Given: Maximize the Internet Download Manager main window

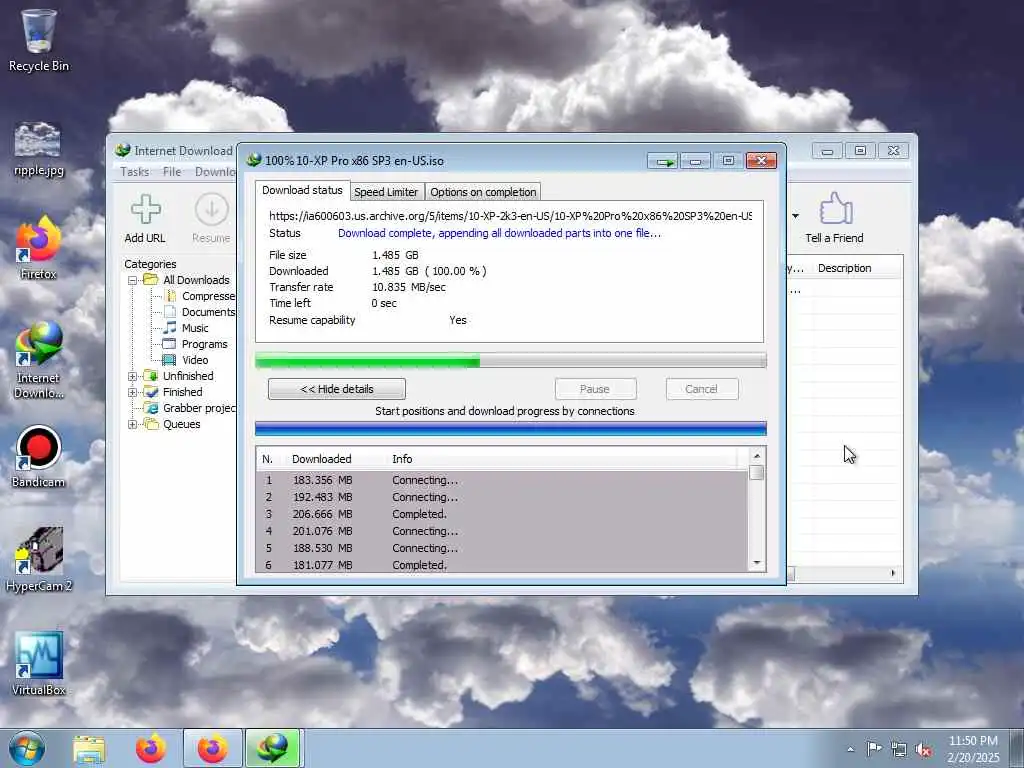Looking at the screenshot, I should (860, 151).
